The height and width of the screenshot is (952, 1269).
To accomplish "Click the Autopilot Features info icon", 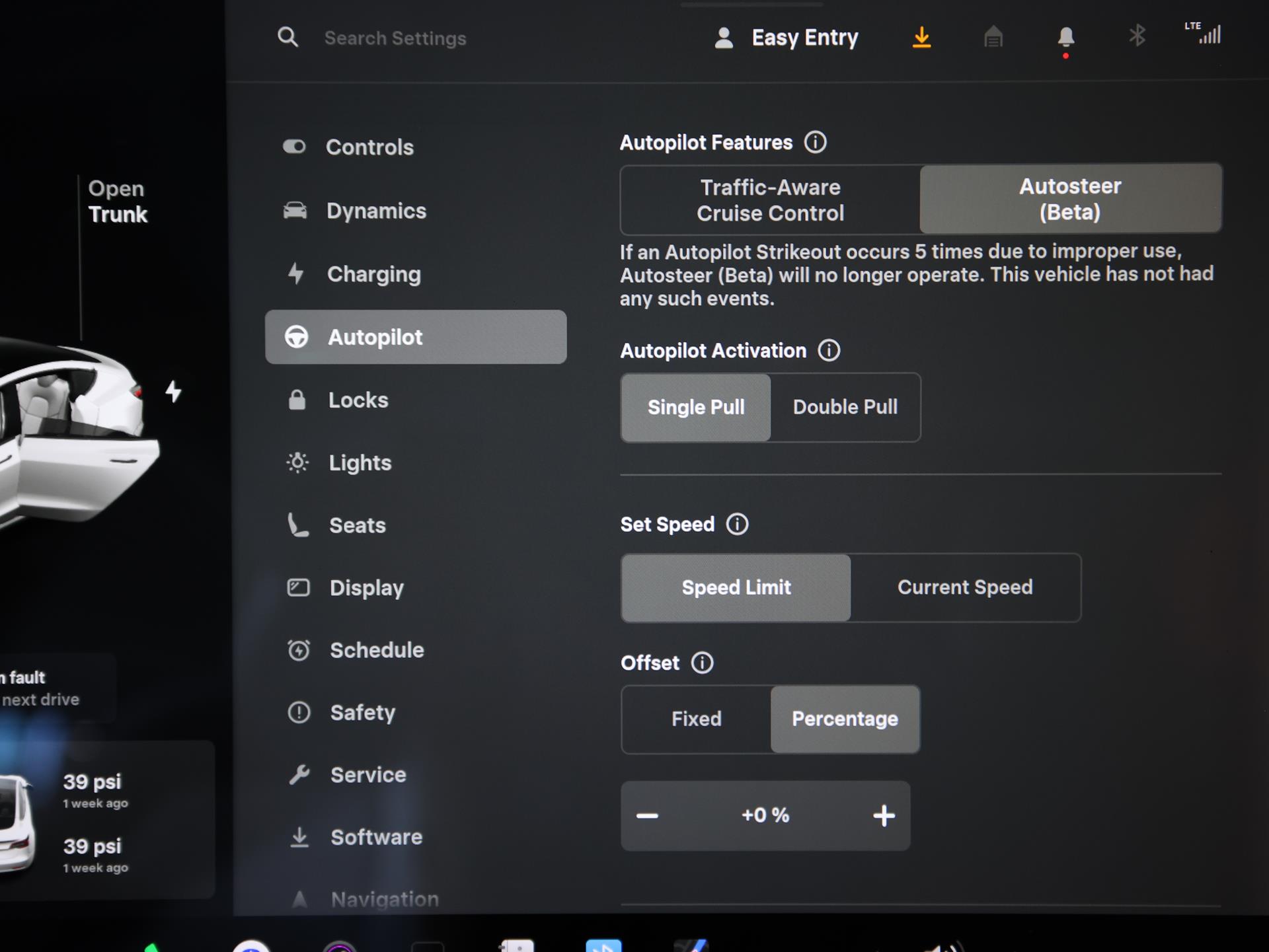I will (x=815, y=142).
